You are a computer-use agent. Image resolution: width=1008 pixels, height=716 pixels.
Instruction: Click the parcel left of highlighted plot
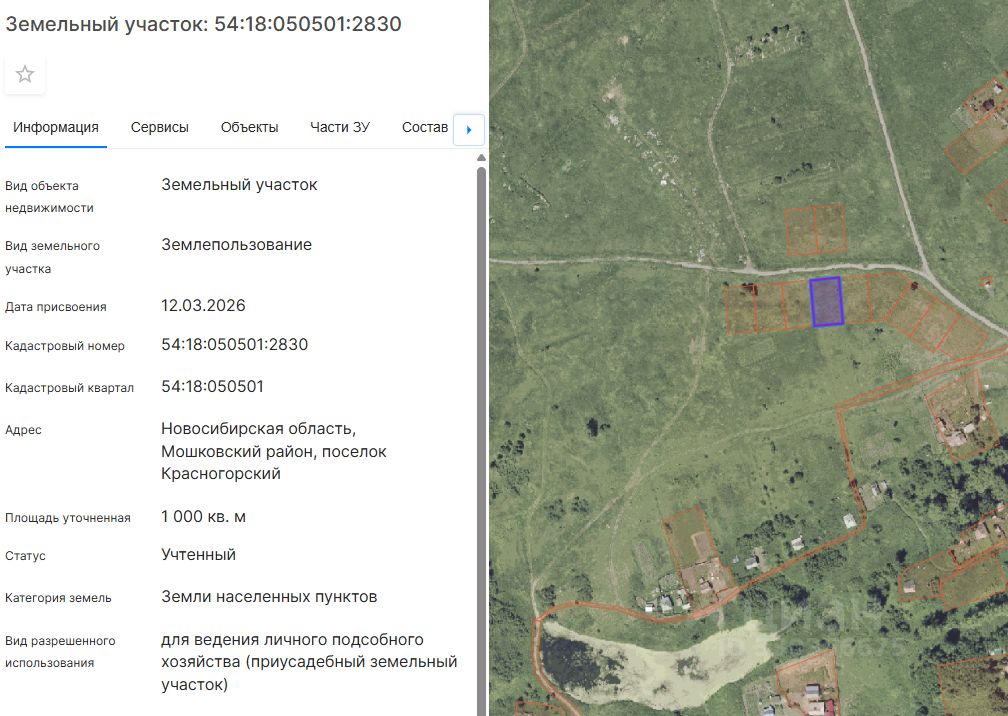click(x=796, y=305)
